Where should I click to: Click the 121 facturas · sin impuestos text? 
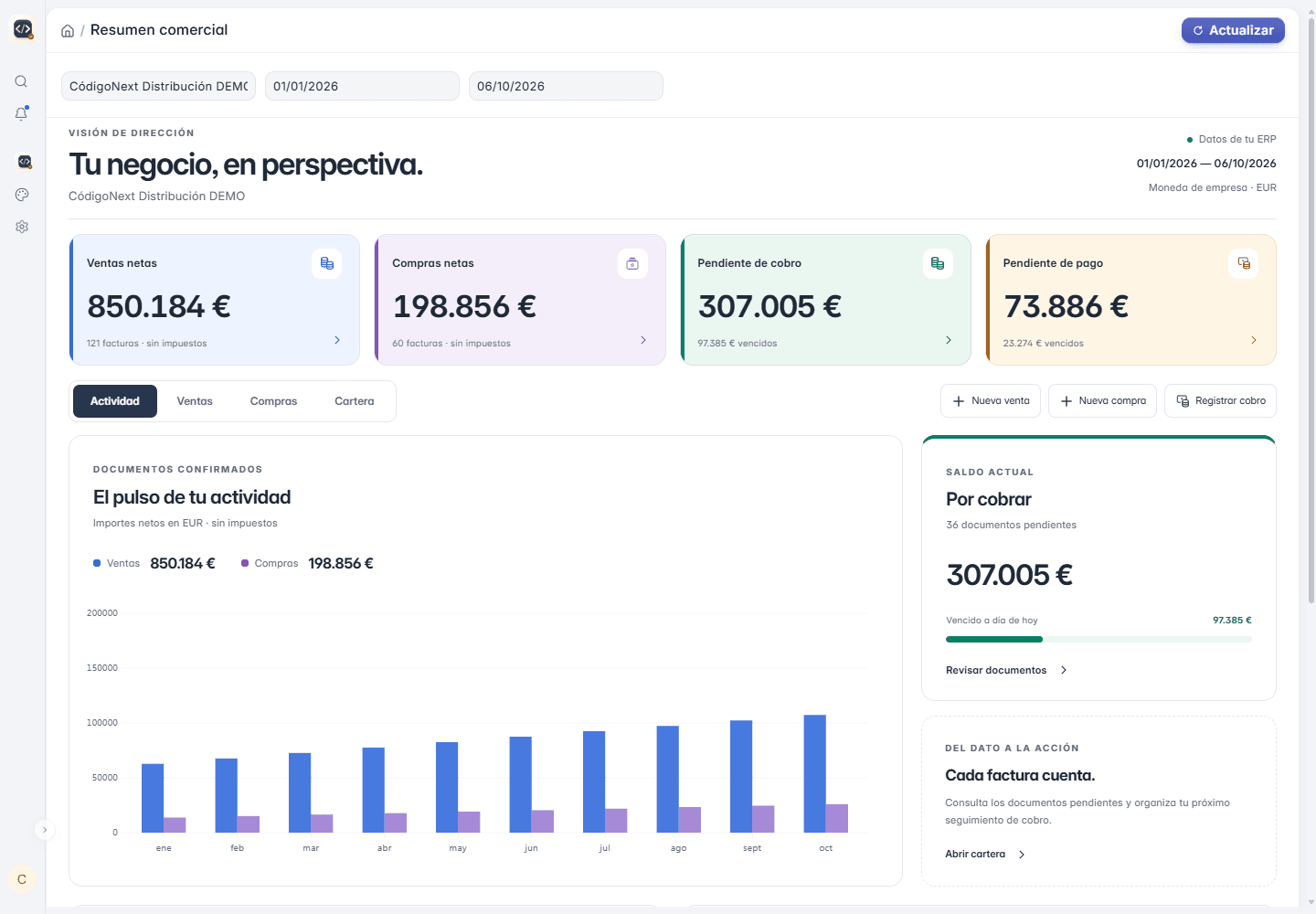point(147,344)
